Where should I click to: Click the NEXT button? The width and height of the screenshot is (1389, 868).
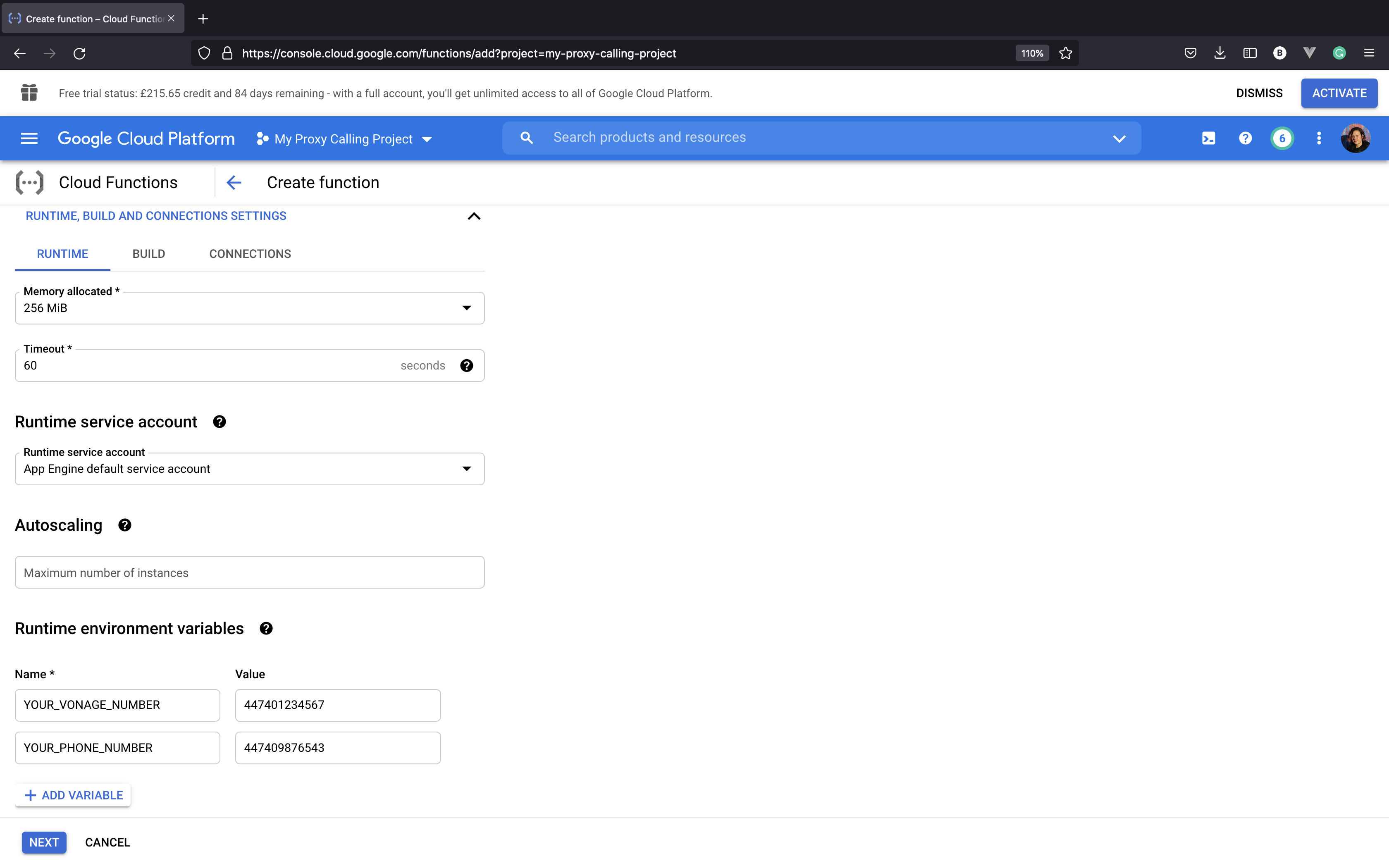click(44, 842)
